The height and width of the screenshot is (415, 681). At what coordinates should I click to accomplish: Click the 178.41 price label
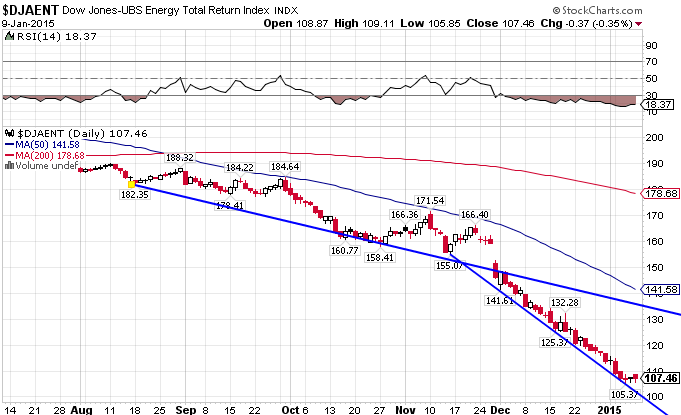tap(230, 206)
